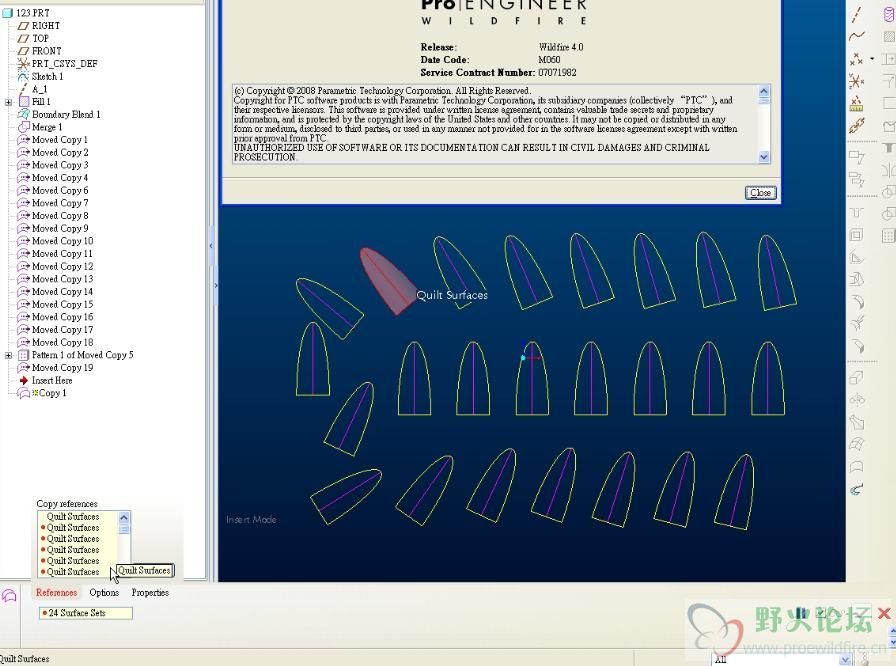Select the Draft tool icon
This screenshot has height=666, width=896.
856,279
